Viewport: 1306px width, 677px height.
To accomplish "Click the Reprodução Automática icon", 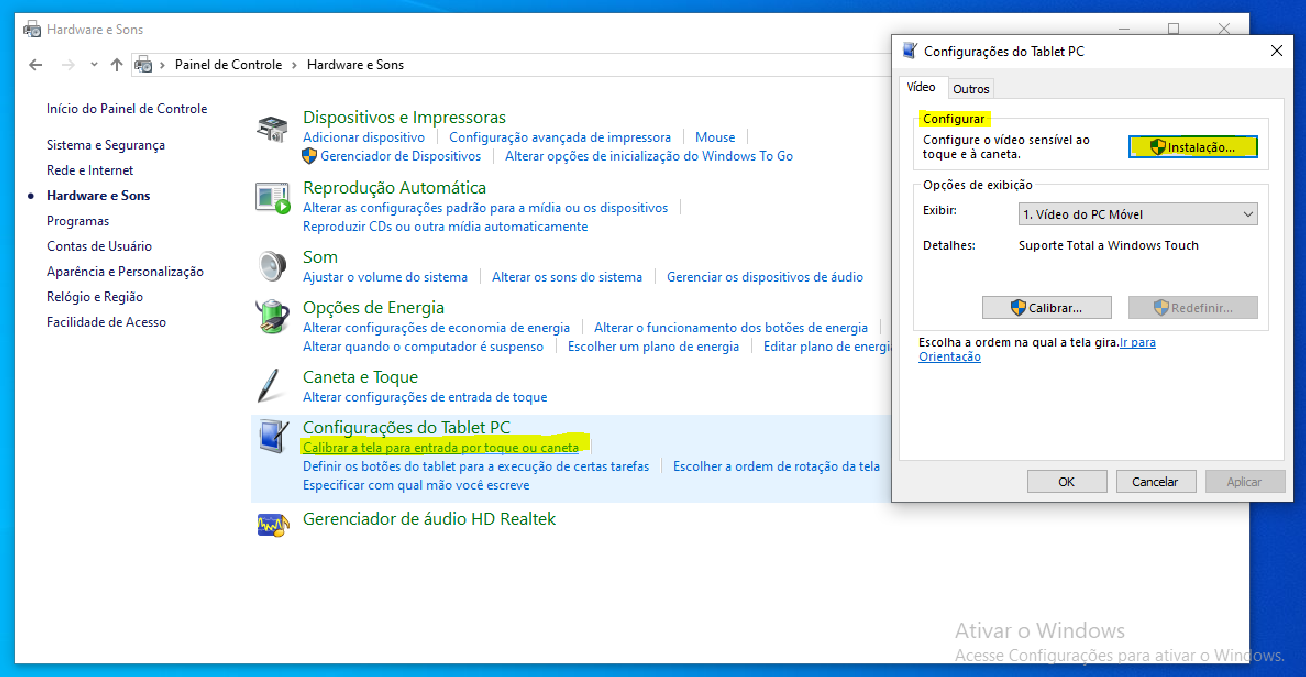I will (272, 198).
